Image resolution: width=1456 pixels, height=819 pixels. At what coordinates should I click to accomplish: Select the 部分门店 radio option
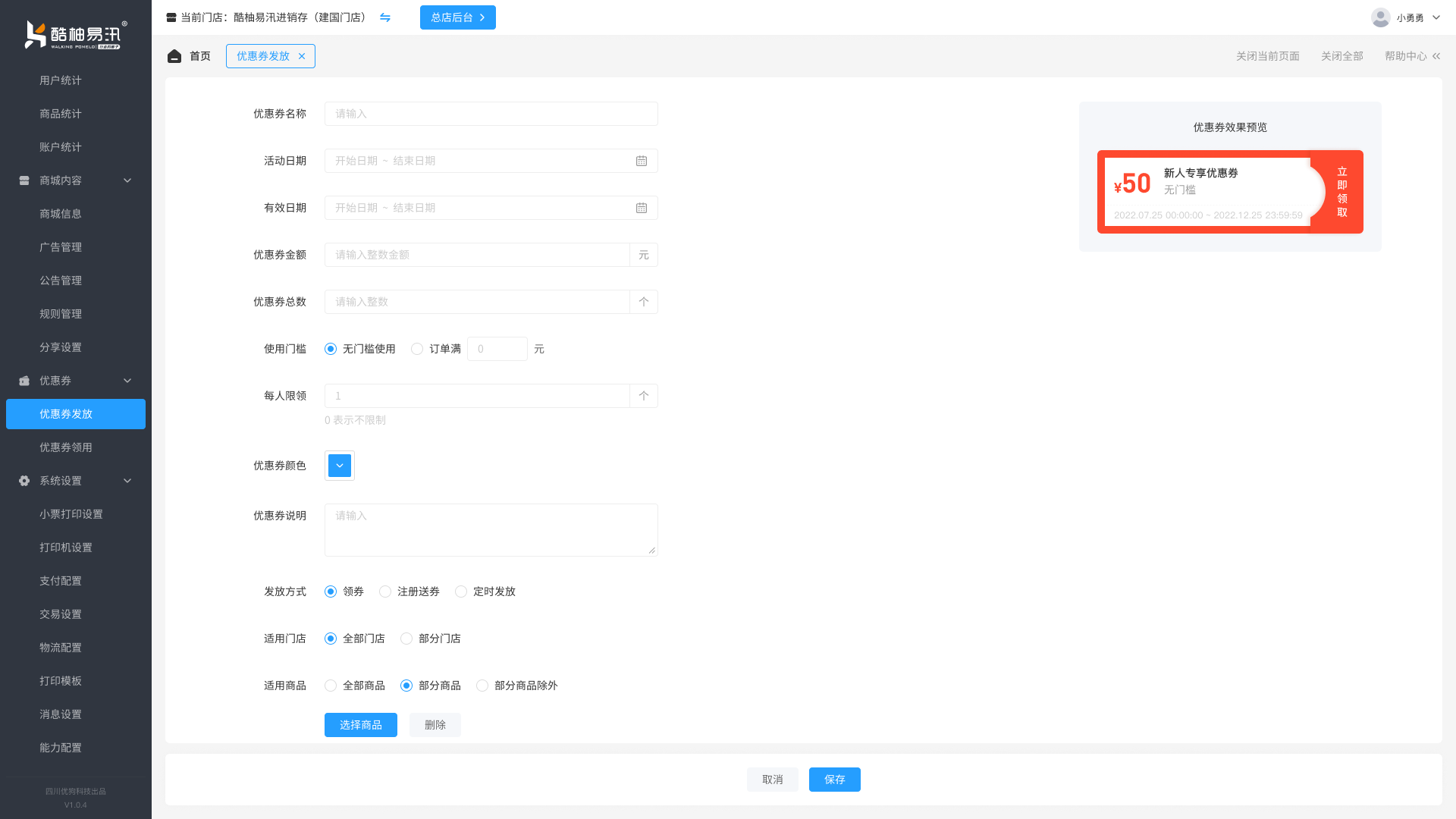[406, 639]
